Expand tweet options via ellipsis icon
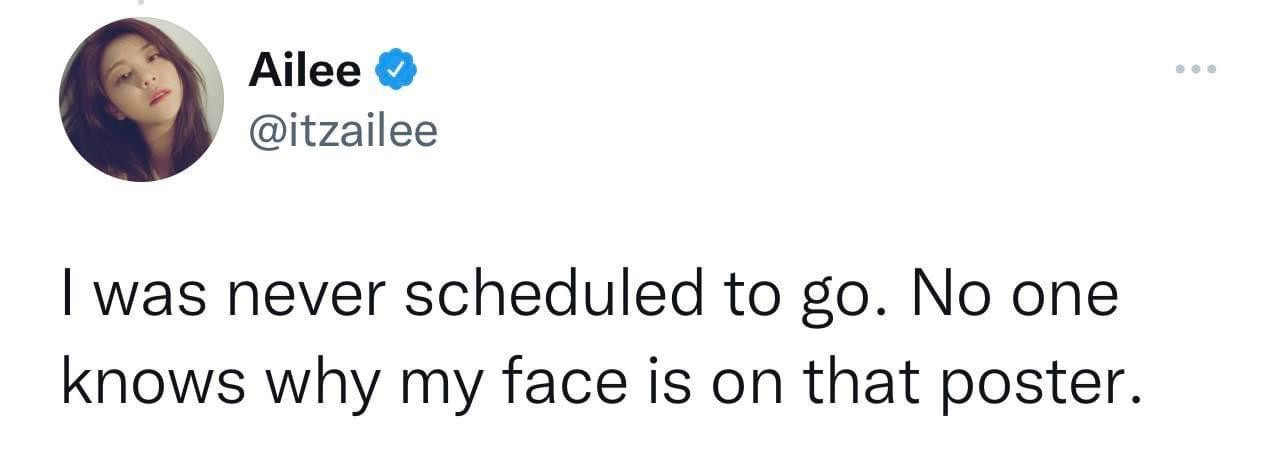This screenshot has height=463, width=1282. click(1195, 70)
